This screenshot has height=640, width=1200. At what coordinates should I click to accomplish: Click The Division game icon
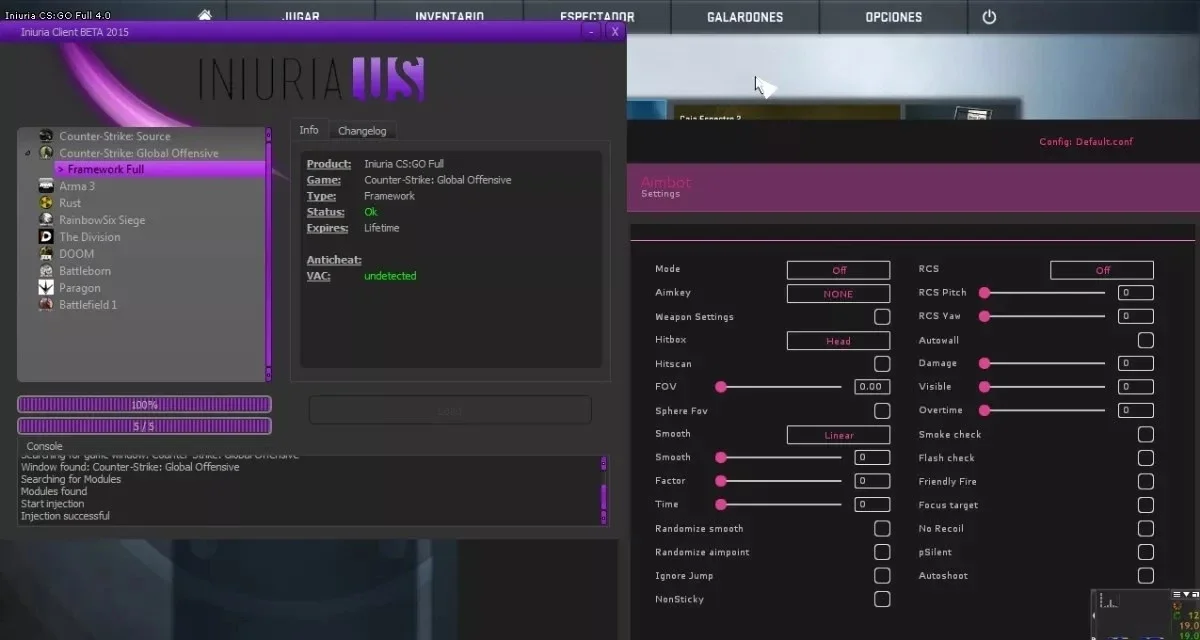46,237
